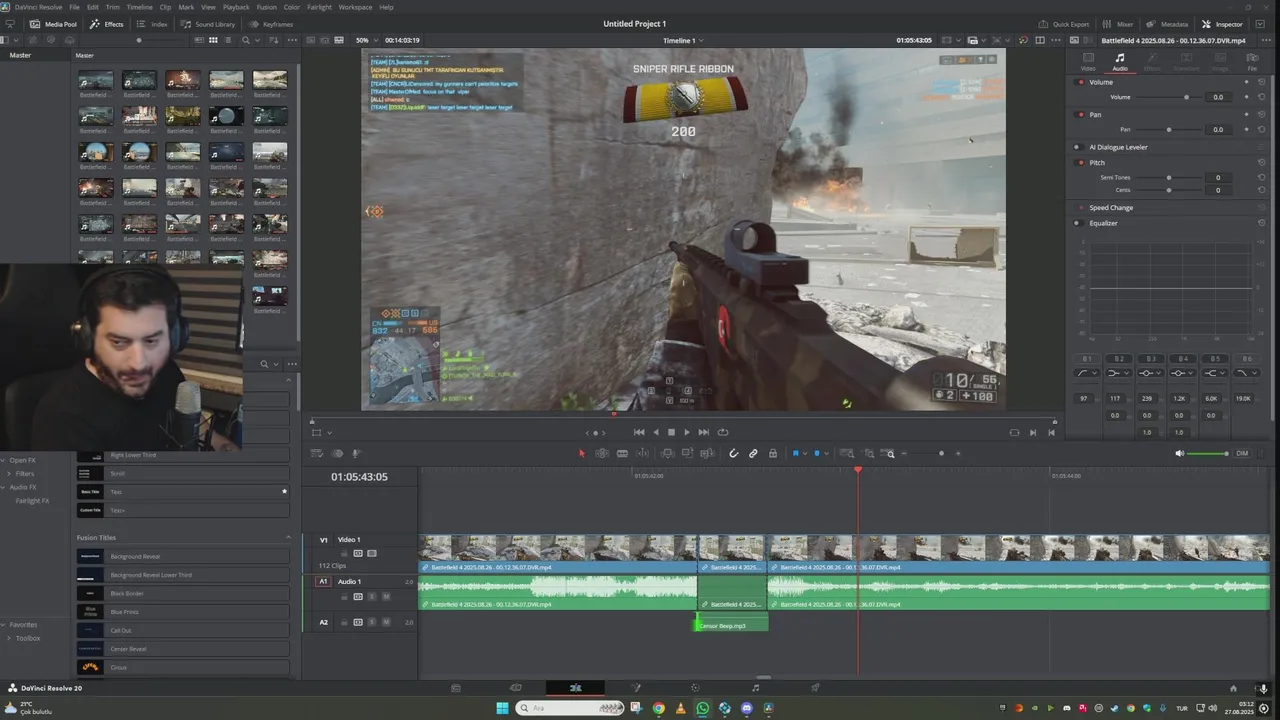Expand the Open FX tree item
Screen dimensions: 1280x720
[4, 460]
